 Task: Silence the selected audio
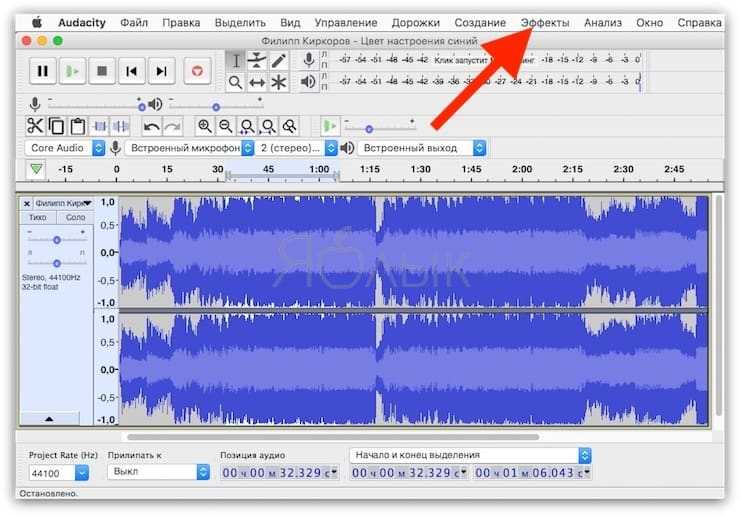point(121,126)
